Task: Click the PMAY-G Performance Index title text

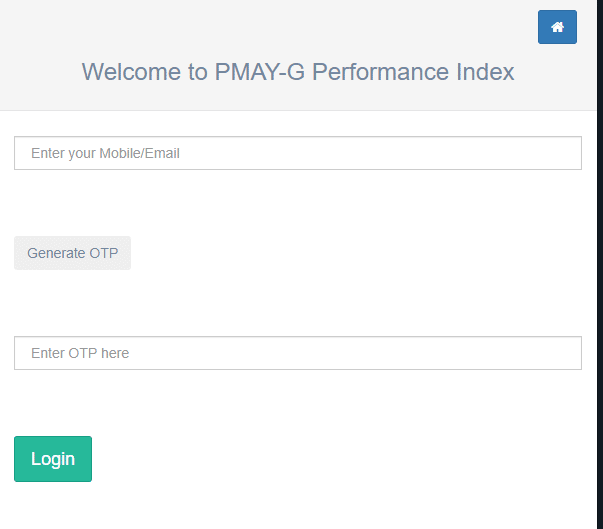Action: [298, 72]
